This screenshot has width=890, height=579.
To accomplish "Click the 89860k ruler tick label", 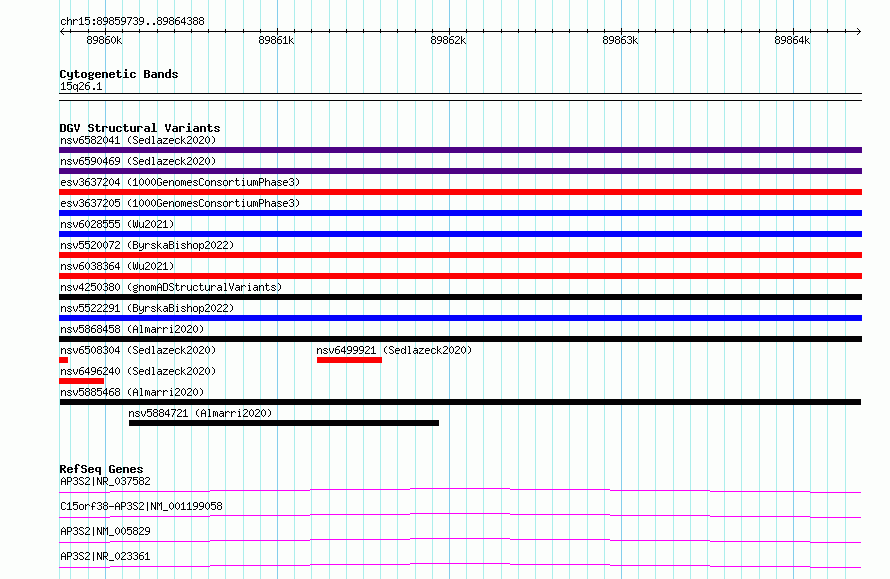I will (x=104, y=40).
